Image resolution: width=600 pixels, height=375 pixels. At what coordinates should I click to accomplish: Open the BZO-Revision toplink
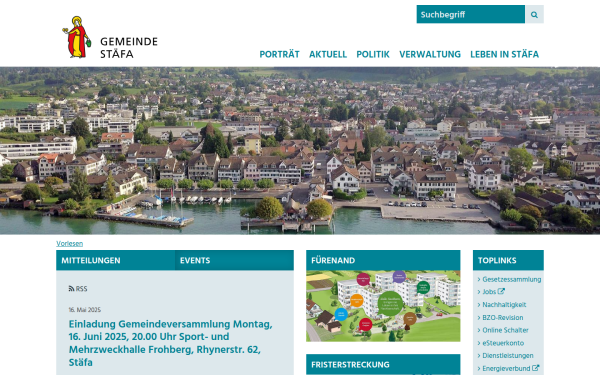502,318
